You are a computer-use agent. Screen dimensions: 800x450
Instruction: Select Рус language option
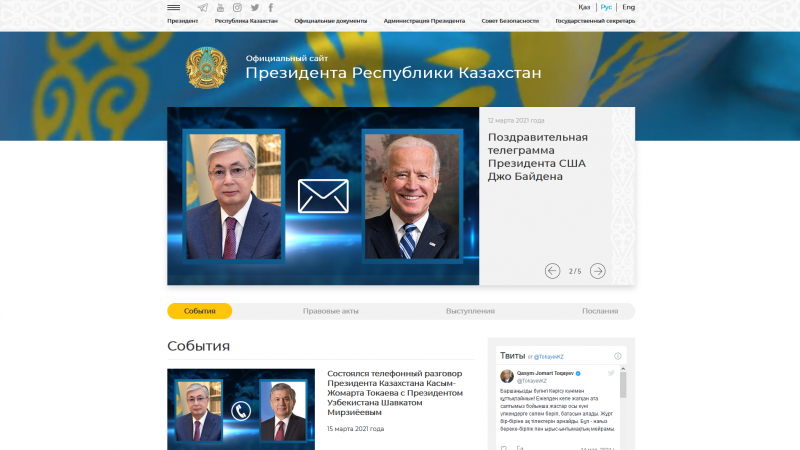click(606, 7)
